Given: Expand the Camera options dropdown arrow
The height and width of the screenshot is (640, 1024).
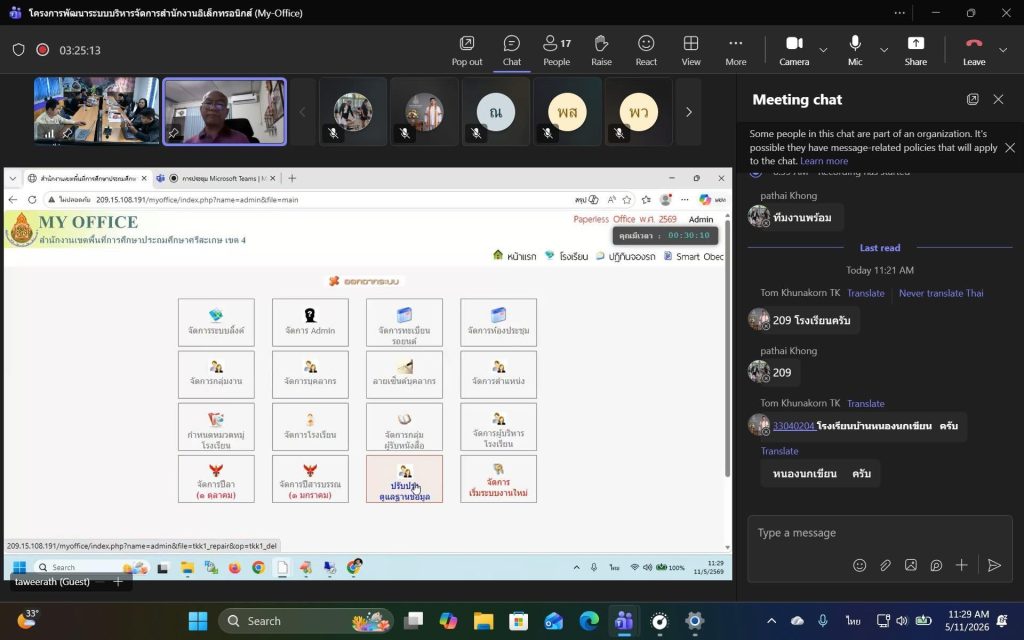Looking at the screenshot, I should (824, 50).
